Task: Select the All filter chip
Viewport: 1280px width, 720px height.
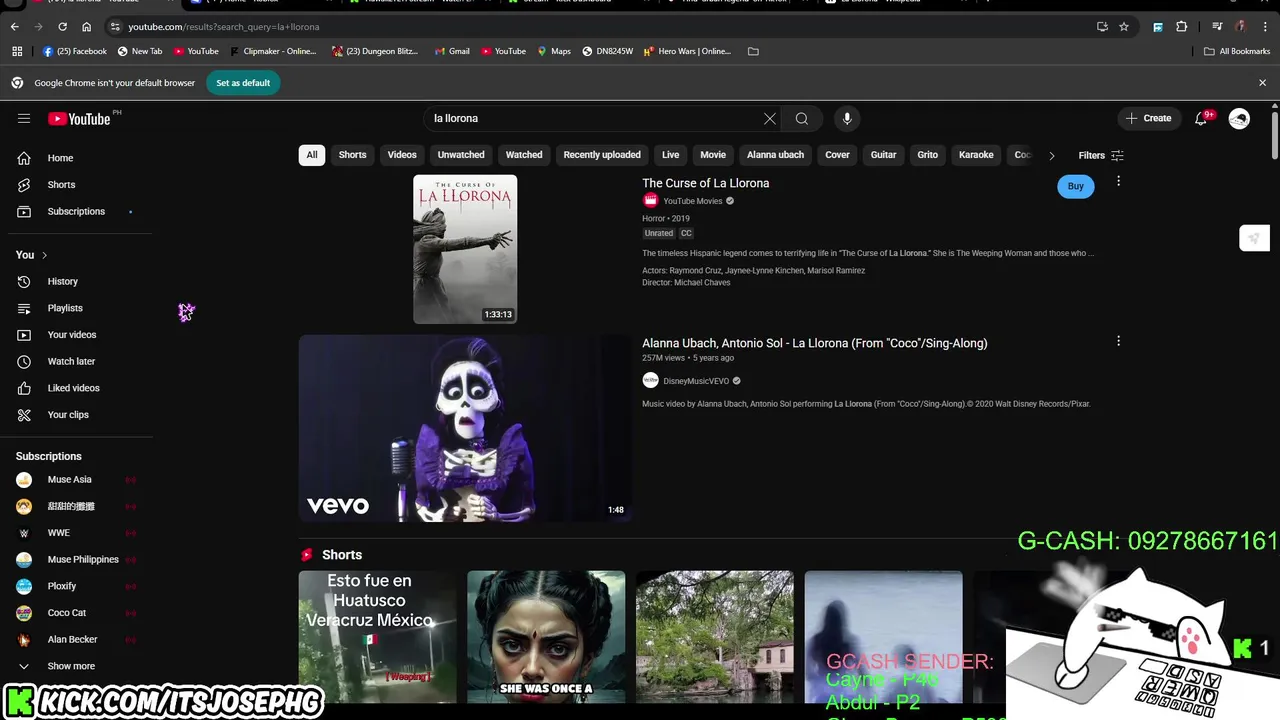Action: pos(312,155)
